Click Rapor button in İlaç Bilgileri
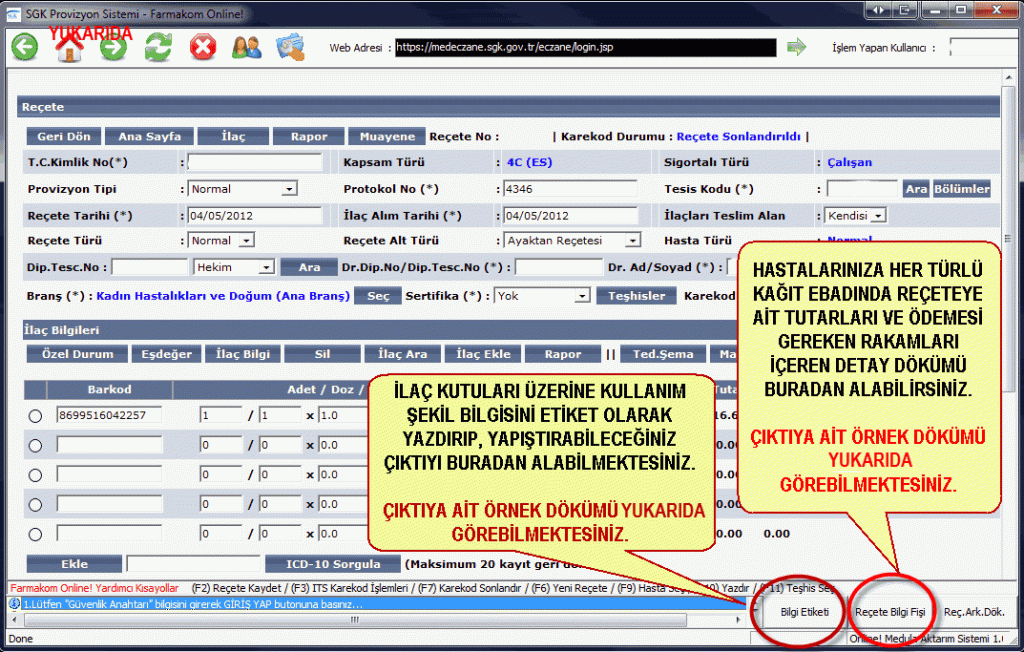Image resolution: width=1024 pixels, height=652 pixels. 562,354
